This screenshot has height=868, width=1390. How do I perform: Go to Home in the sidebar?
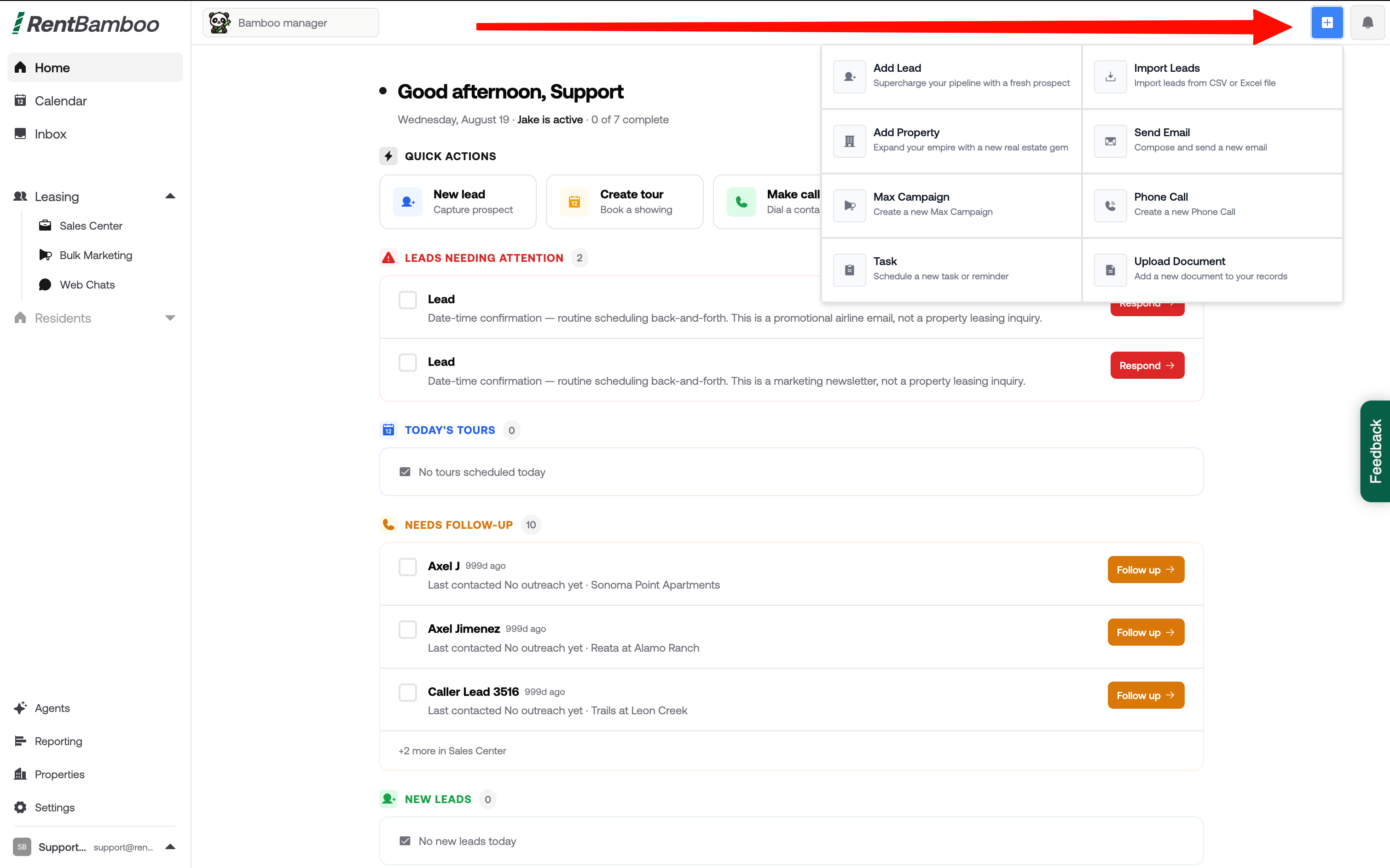95,68
